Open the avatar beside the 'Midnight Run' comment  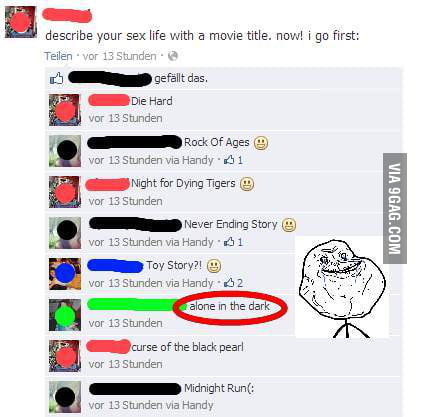tap(65, 397)
